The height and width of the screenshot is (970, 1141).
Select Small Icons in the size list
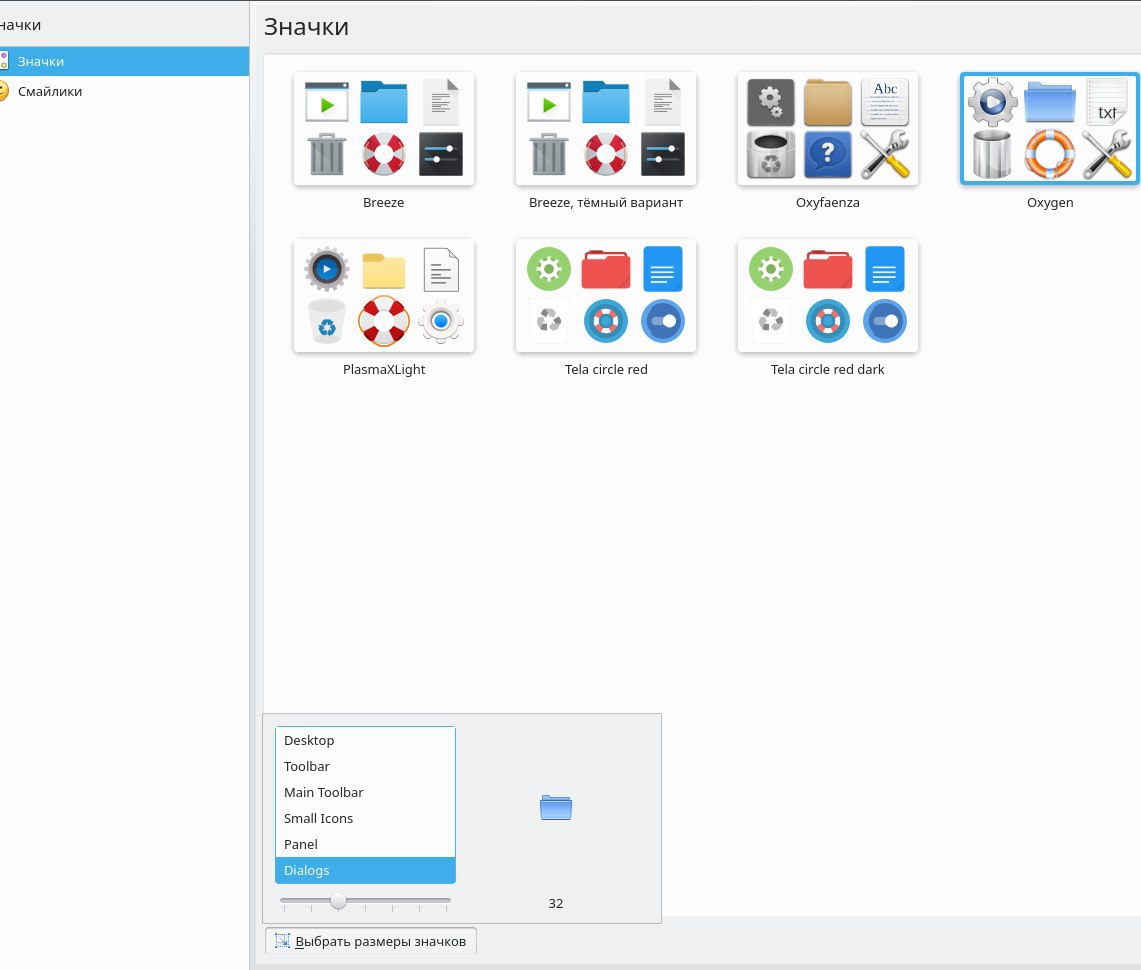(365, 818)
